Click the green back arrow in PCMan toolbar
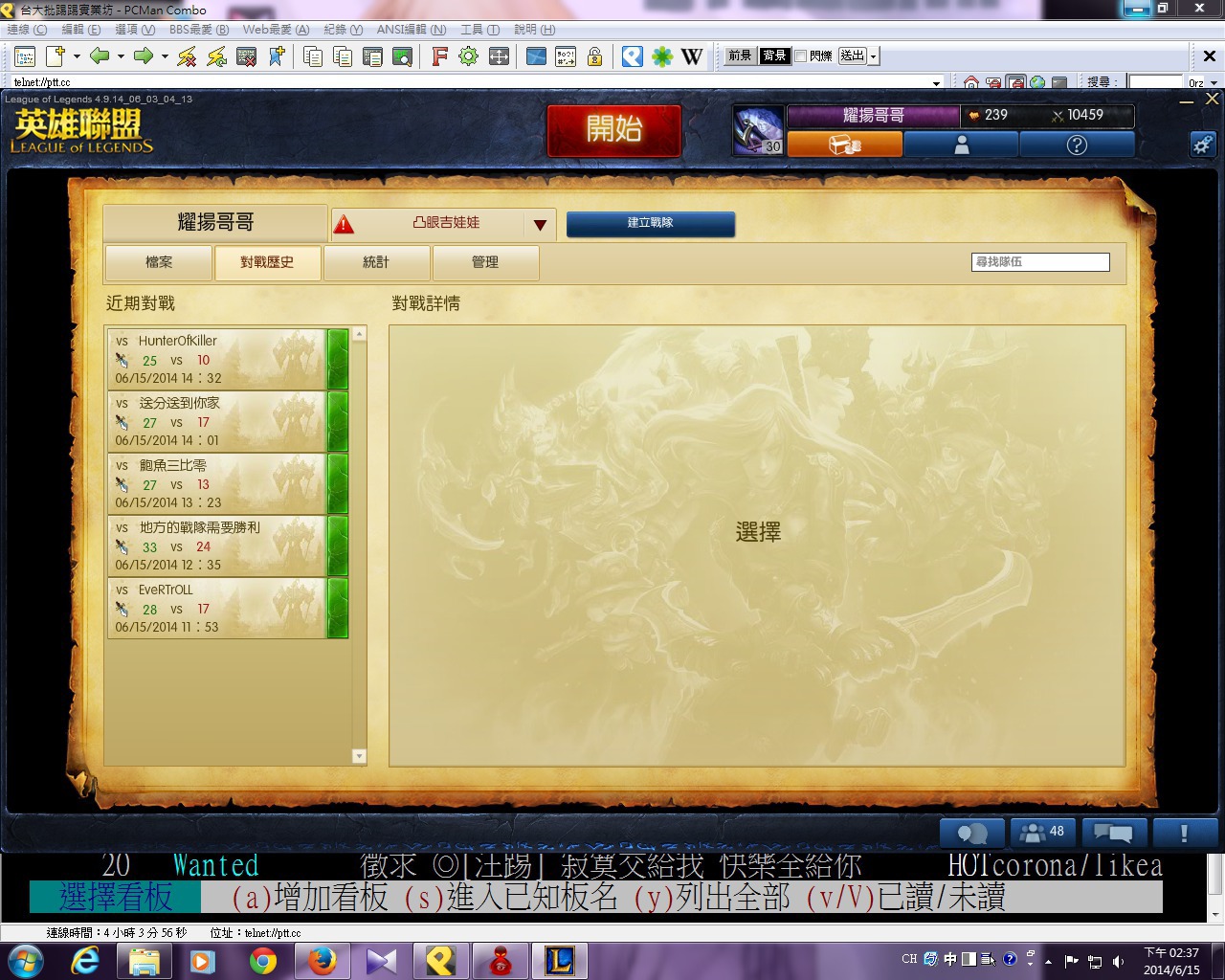Screen dimensions: 1225x980 100,56
